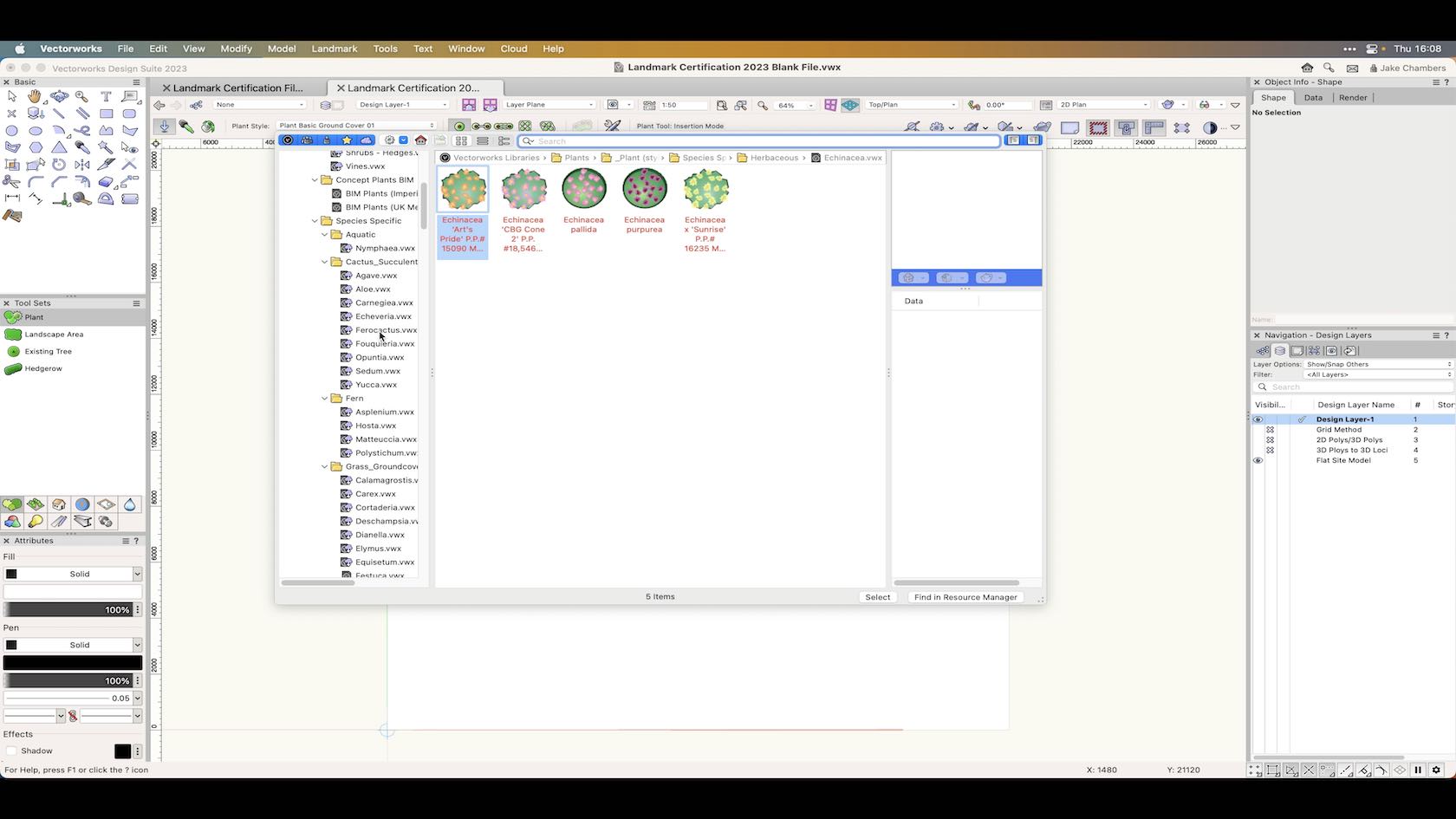Screen dimensions: 1456x819
Task: Select the Echinacea purpurea plant thumbnail
Action: pyautogui.click(x=644, y=188)
